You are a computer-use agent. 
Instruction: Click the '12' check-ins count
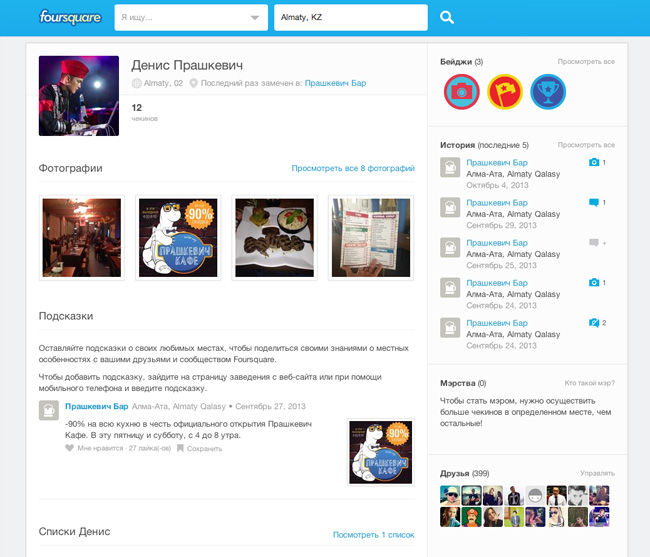pyautogui.click(x=136, y=108)
